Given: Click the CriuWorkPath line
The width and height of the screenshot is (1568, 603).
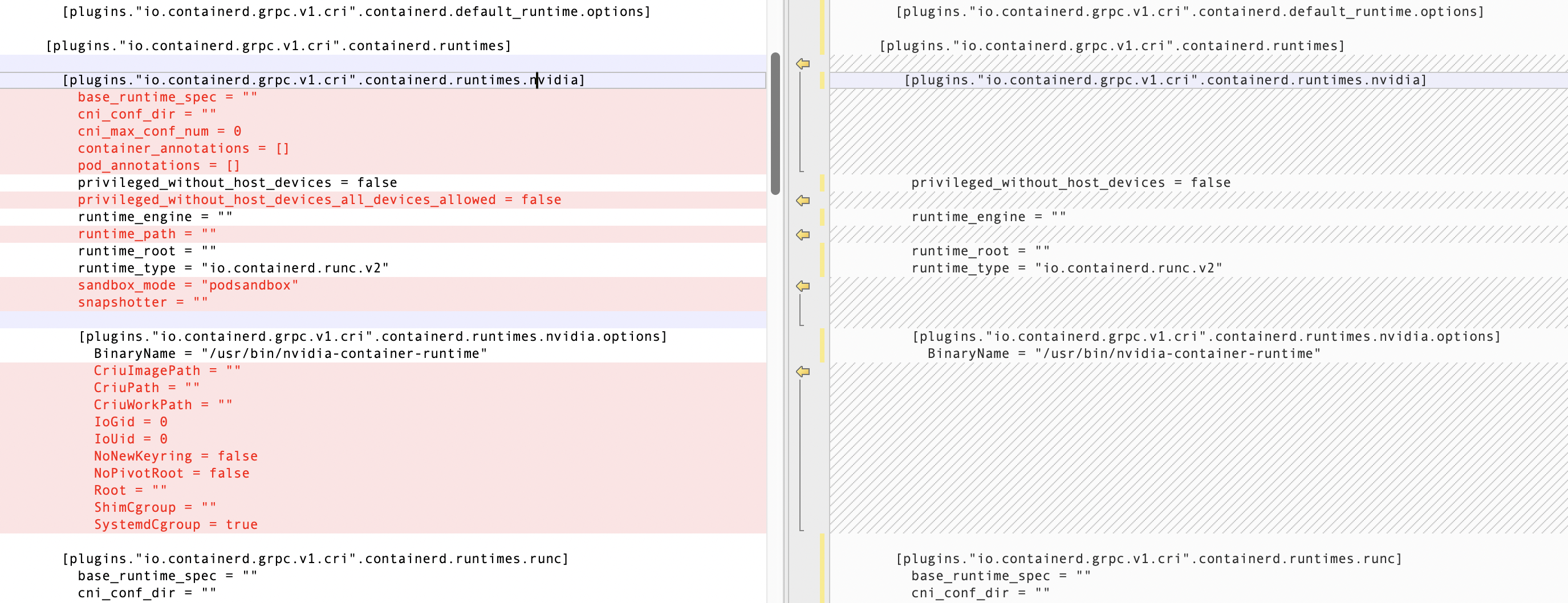Looking at the screenshot, I should coord(163,405).
